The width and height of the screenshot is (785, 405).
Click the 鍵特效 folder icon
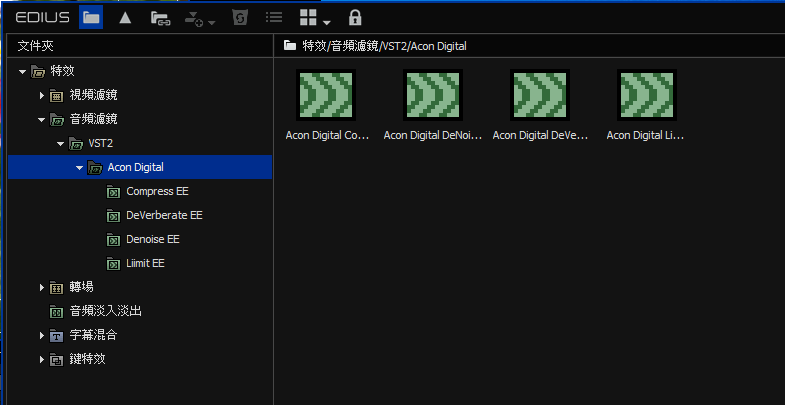[57, 360]
